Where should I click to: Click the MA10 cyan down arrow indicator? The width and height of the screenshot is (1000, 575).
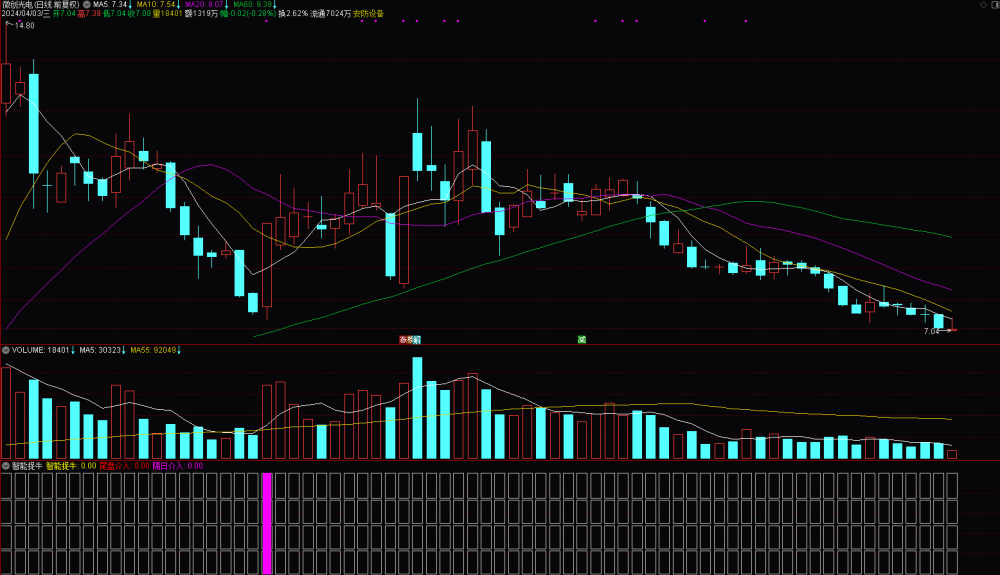coord(179,4)
